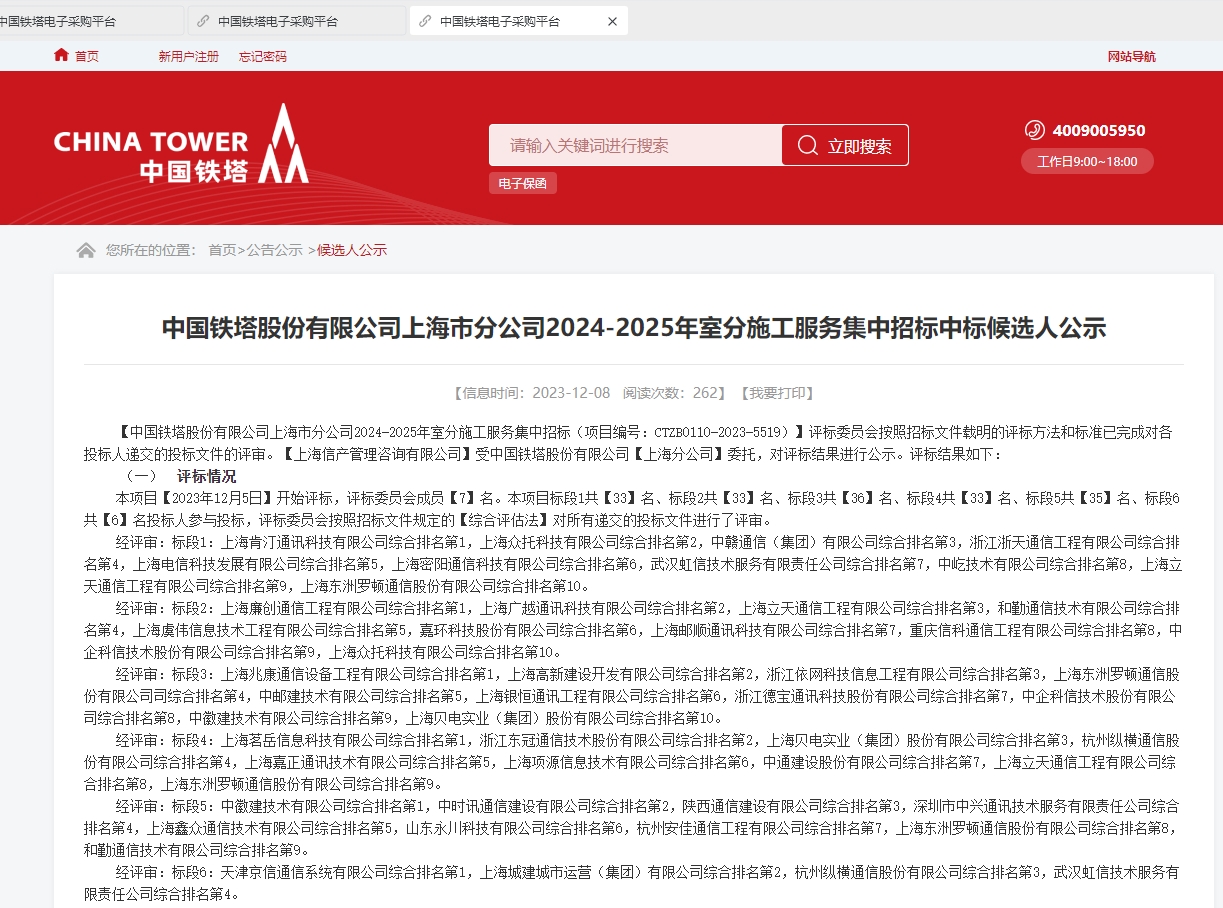Switch to the first browser tab

(x=88, y=21)
